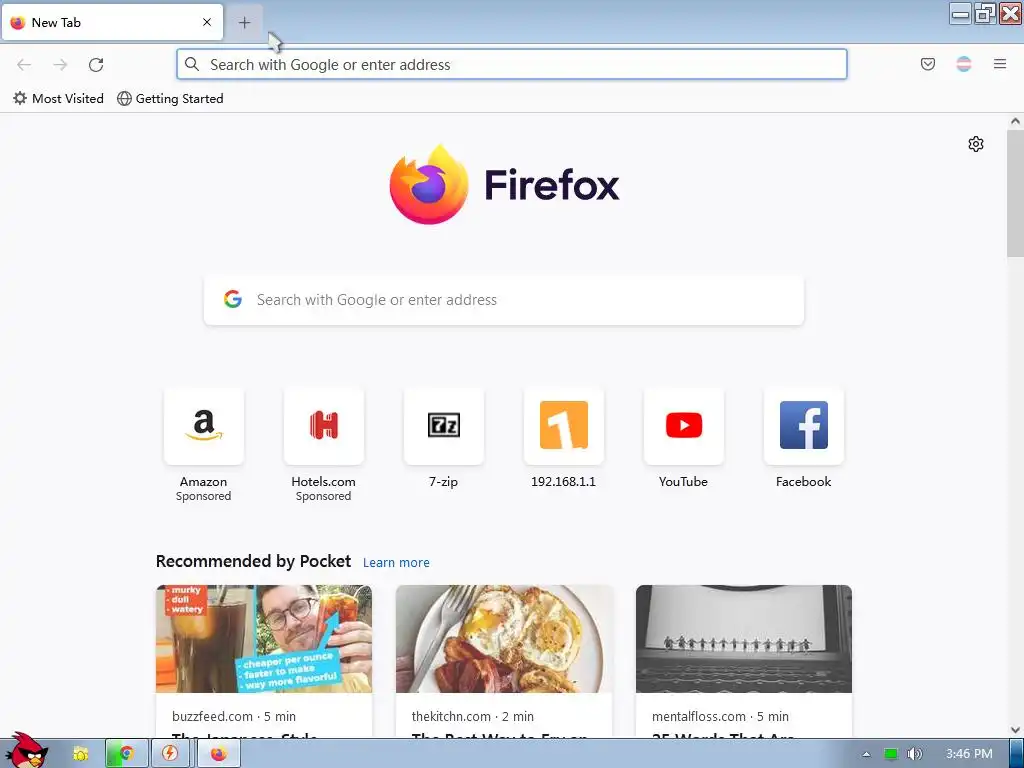This screenshot has height=768, width=1024.
Task: Go back one page with back arrow
Action: coord(24,65)
